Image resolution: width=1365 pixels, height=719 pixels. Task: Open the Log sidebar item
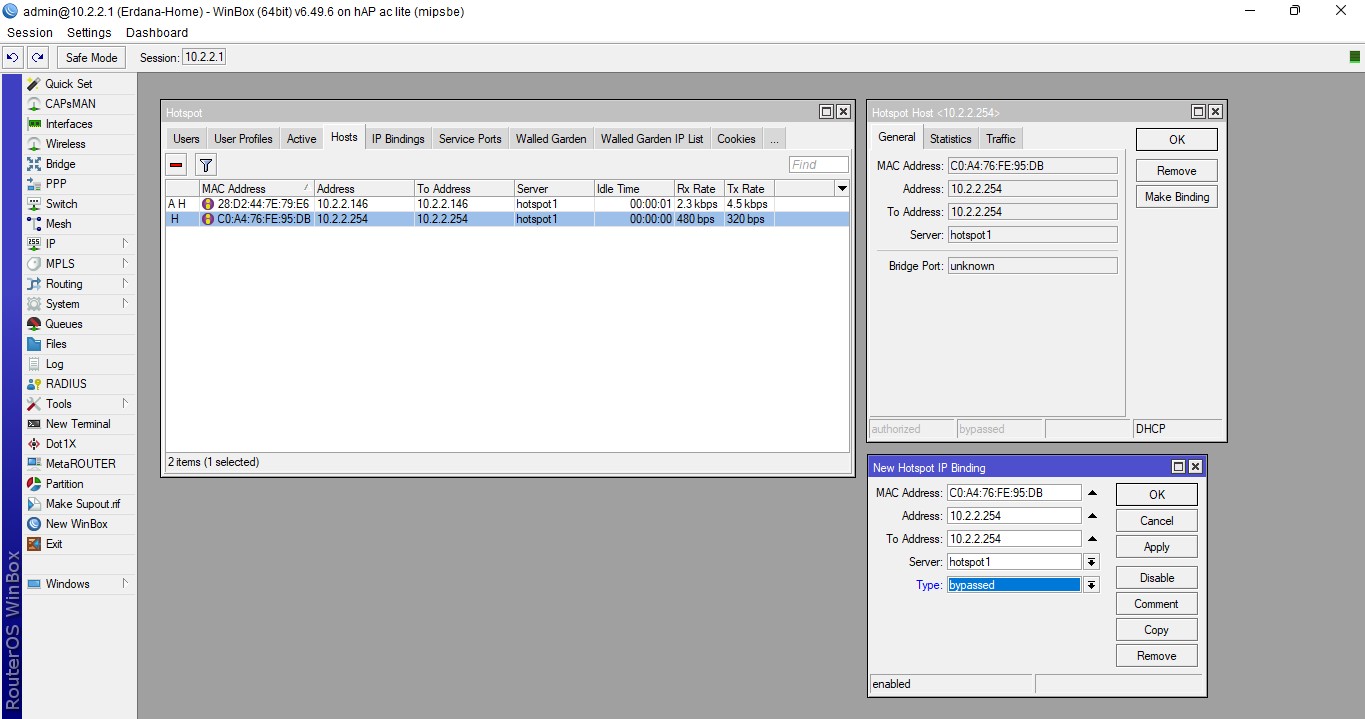[54, 364]
